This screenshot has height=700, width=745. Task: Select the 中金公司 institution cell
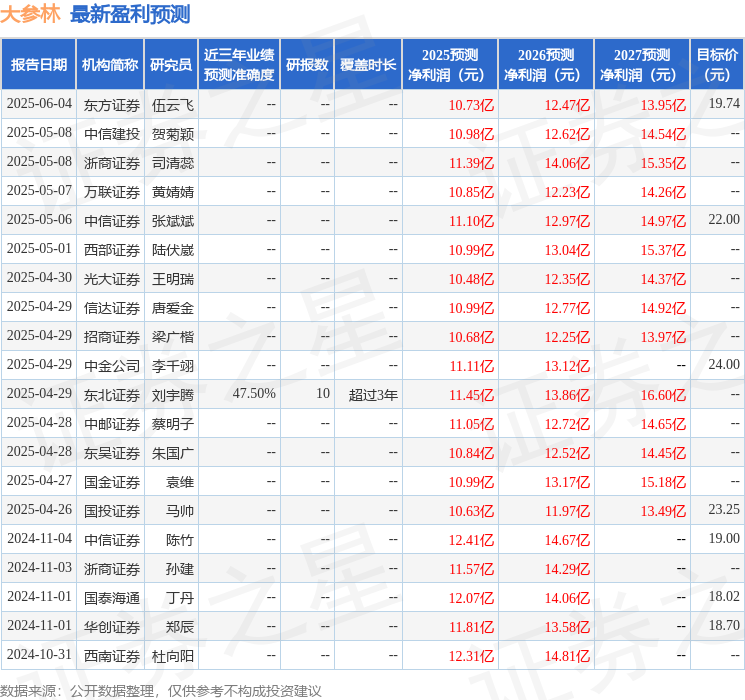tap(112, 366)
